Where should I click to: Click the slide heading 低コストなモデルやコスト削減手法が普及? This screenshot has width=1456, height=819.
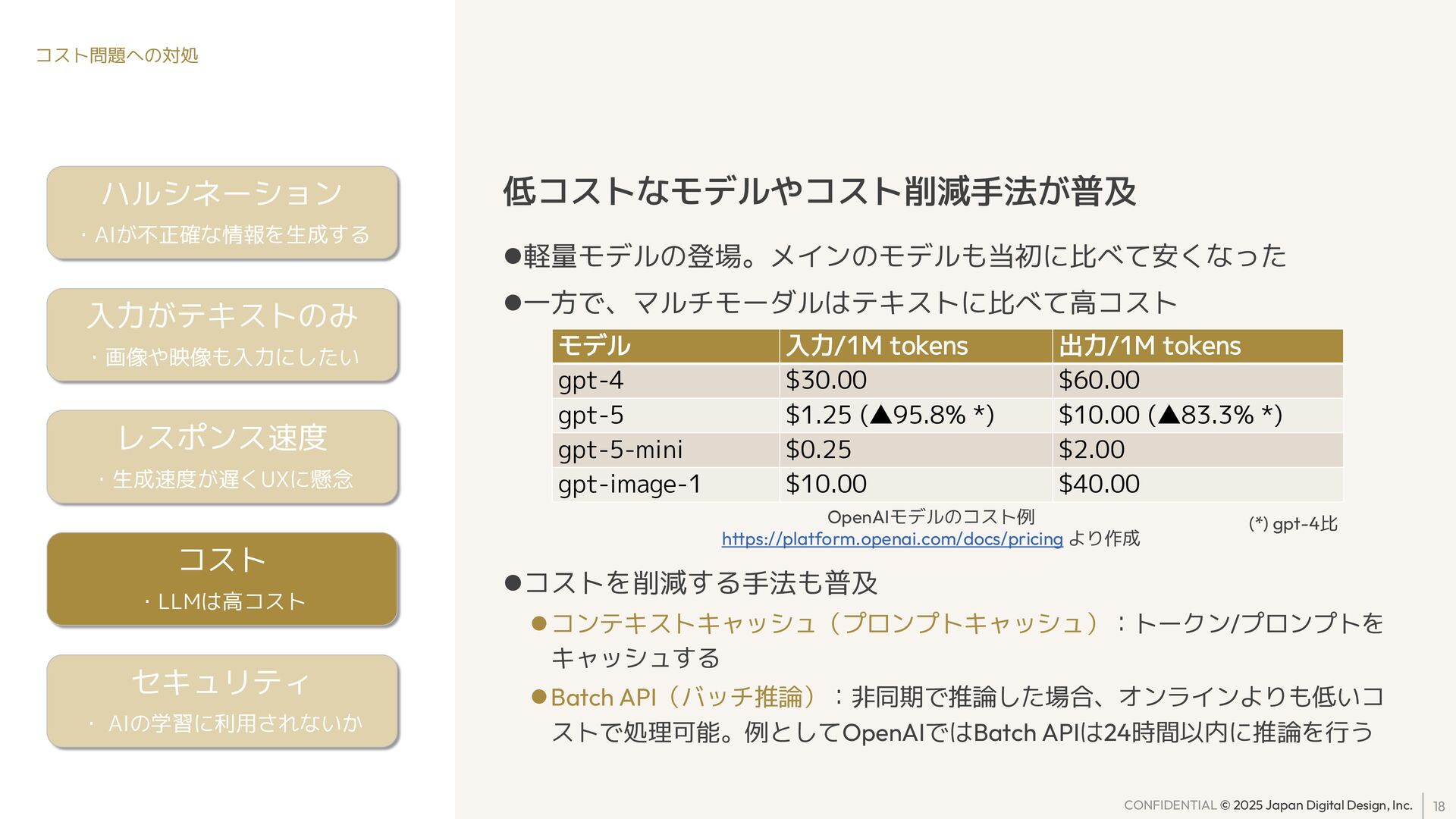819,191
